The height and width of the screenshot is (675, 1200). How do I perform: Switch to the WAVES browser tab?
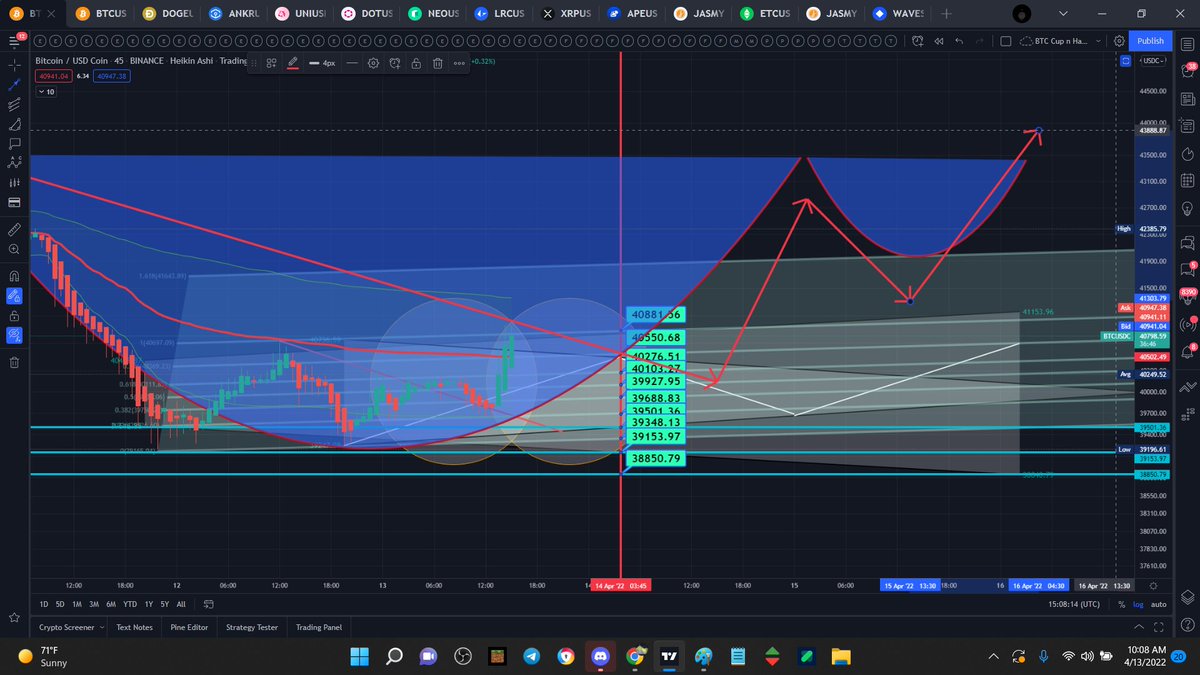(899, 14)
